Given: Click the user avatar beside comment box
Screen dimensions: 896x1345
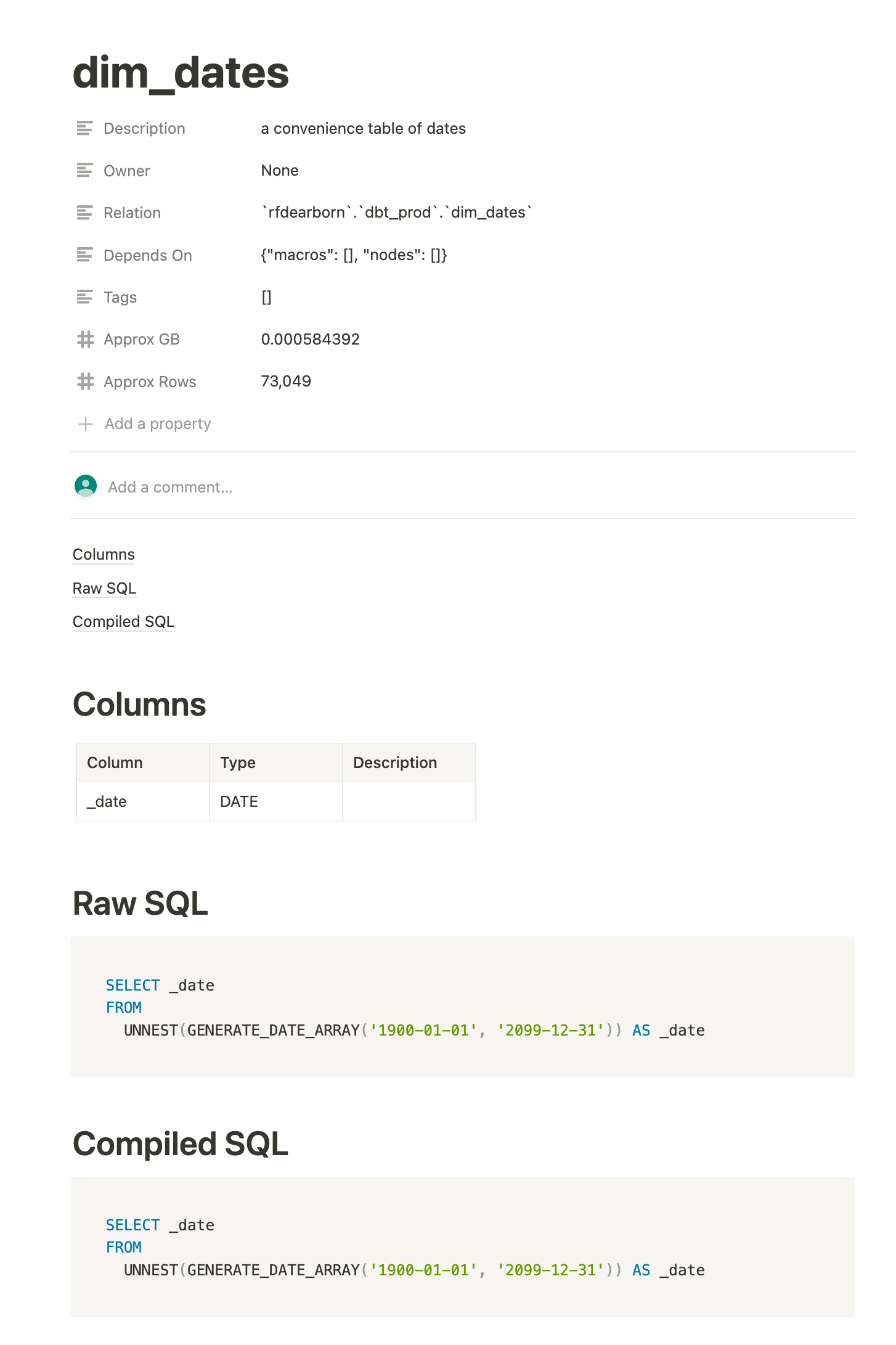Looking at the screenshot, I should click(86, 486).
